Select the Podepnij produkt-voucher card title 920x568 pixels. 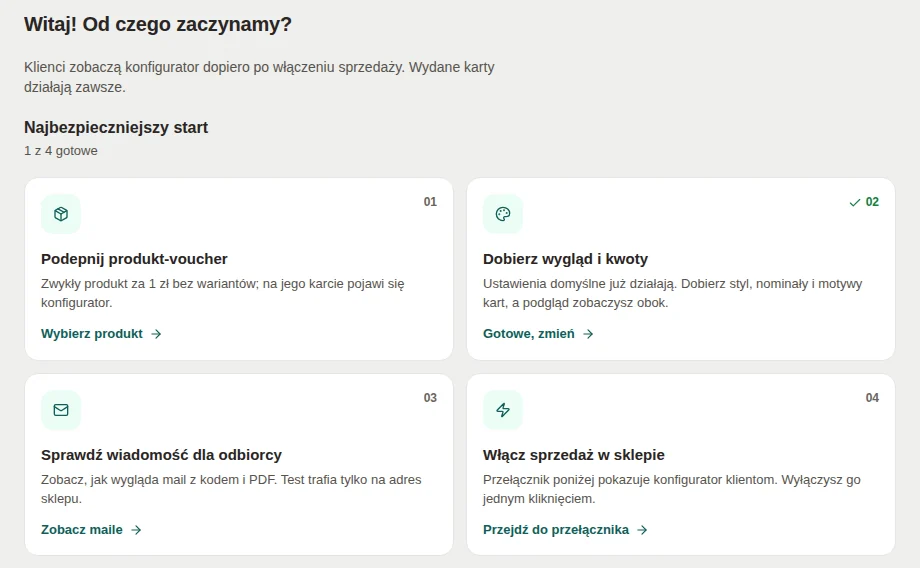click(x=134, y=259)
